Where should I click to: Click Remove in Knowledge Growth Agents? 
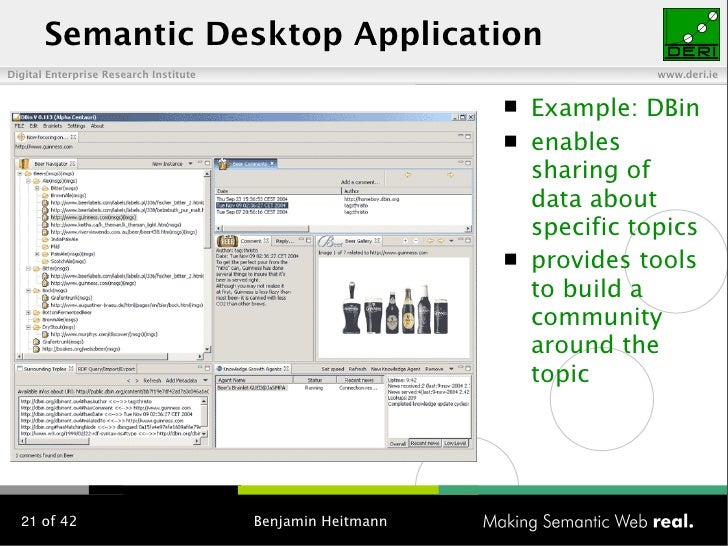(434, 369)
